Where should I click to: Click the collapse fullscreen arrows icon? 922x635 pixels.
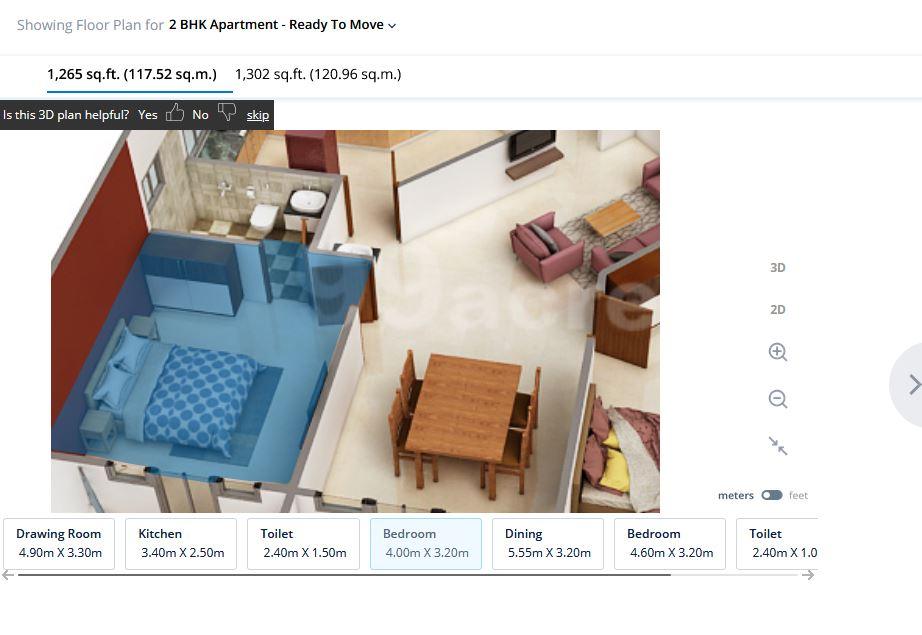[x=777, y=446]
